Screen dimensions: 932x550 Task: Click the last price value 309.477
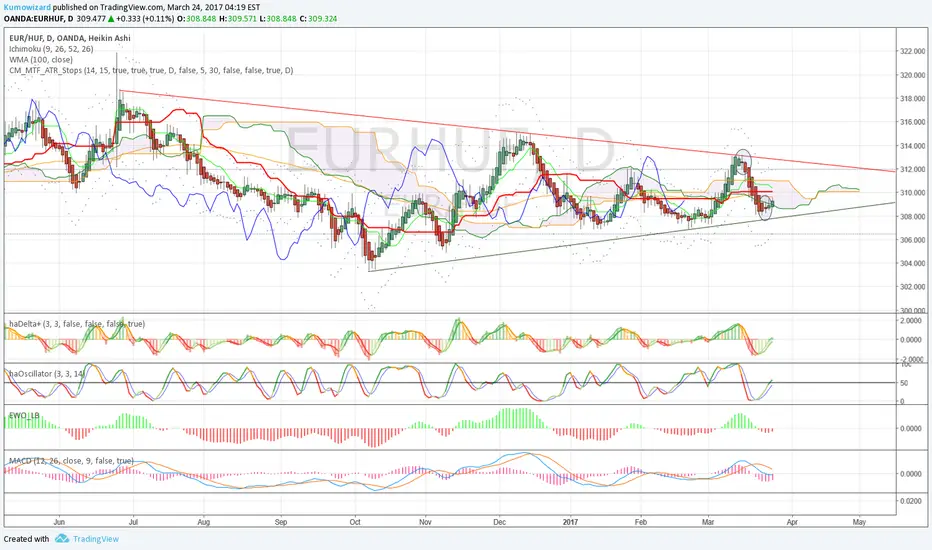(x=91, y=18)
